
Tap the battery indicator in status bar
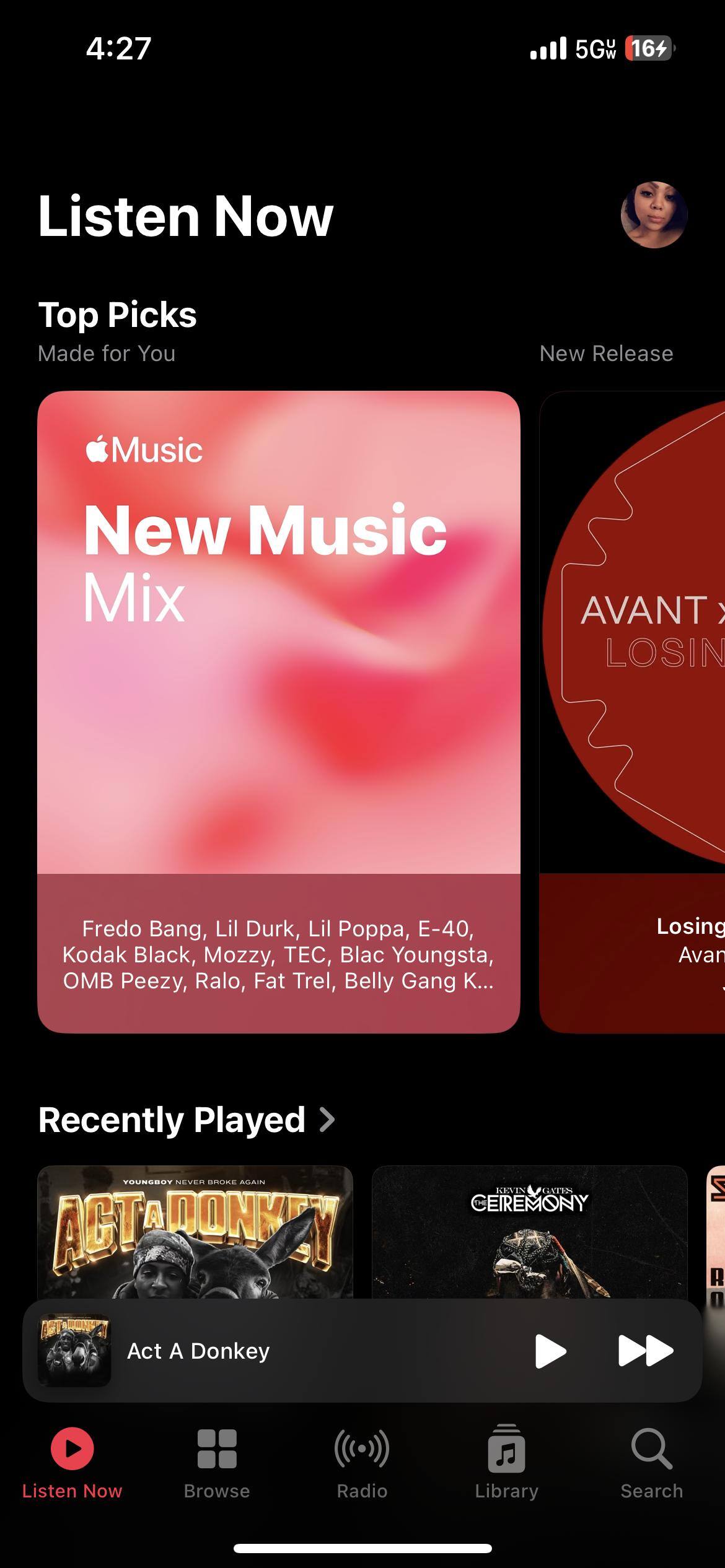click(x=650, y=48)
